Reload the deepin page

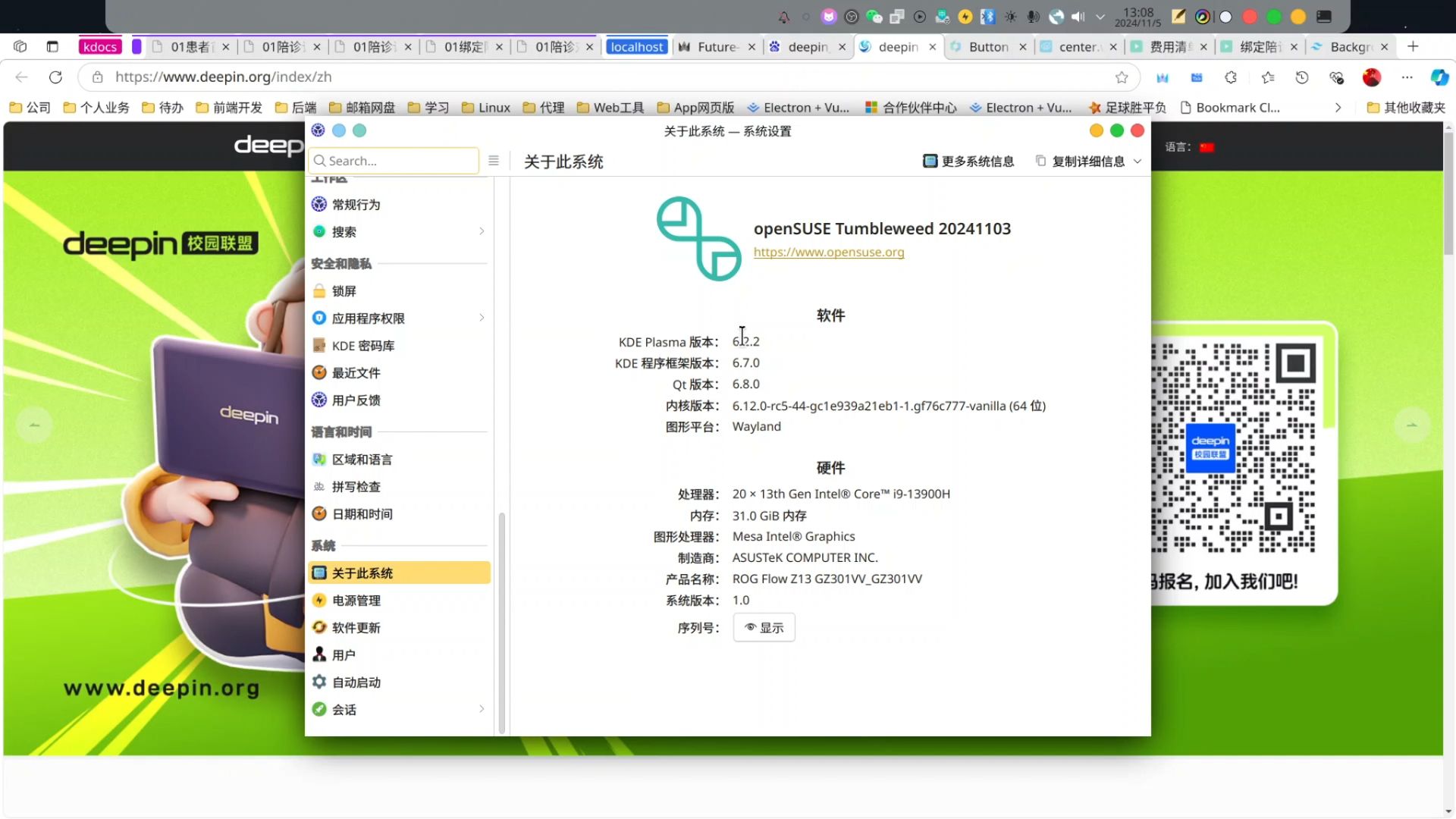point(55,77)
